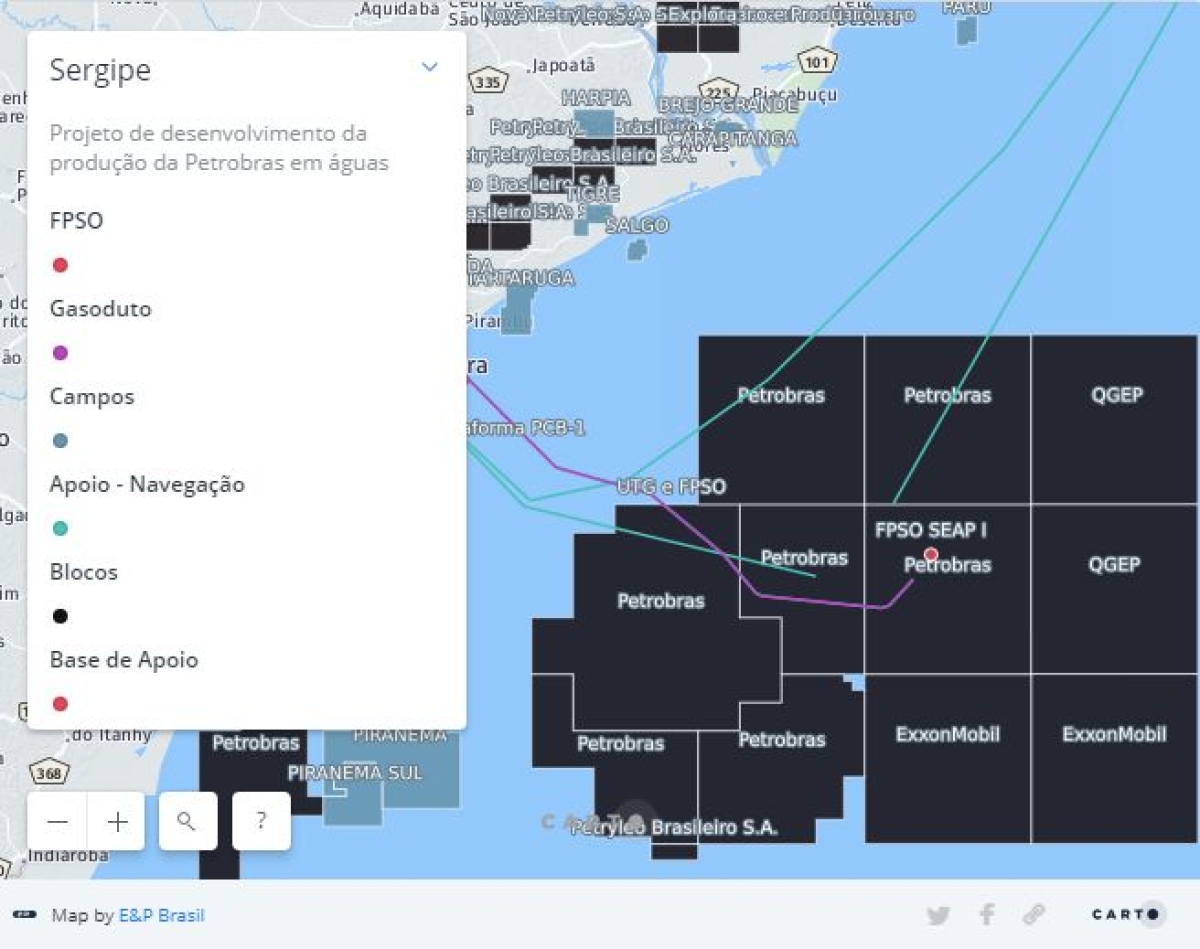Image resolution: width=1200 pixels, height=949 pixels.
Task: Collapse the Sergipe legend panel chevron
Action: (x=430, y=67)
